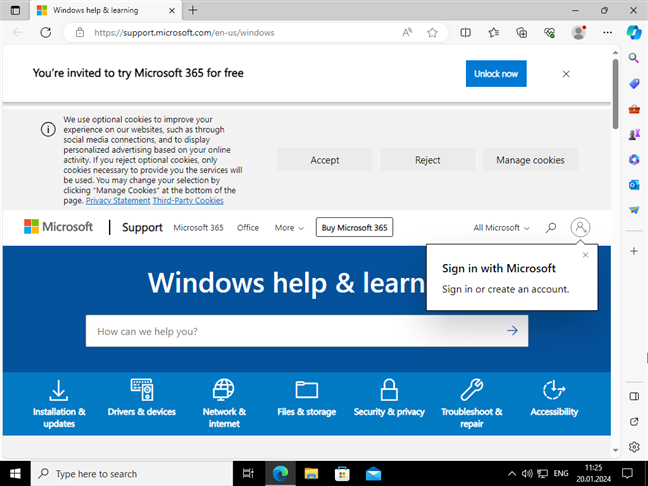Open Edge Settings and more menu
The width and height of the screenshot is (648, 486).
[608, 33]
